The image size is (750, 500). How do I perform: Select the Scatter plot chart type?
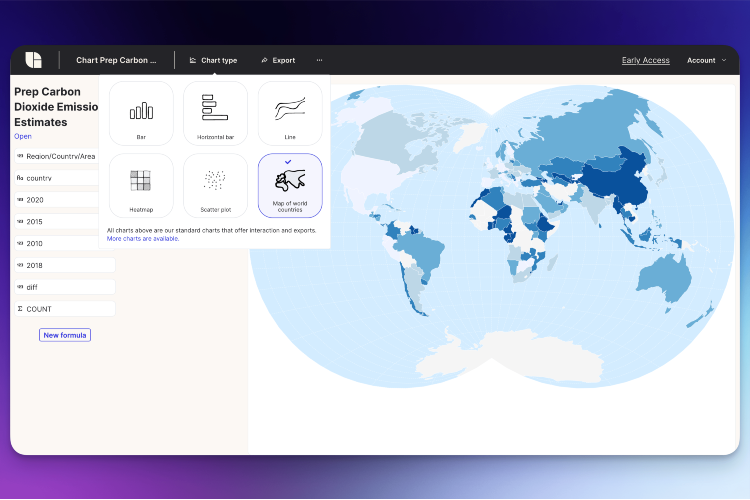[215, 186]
